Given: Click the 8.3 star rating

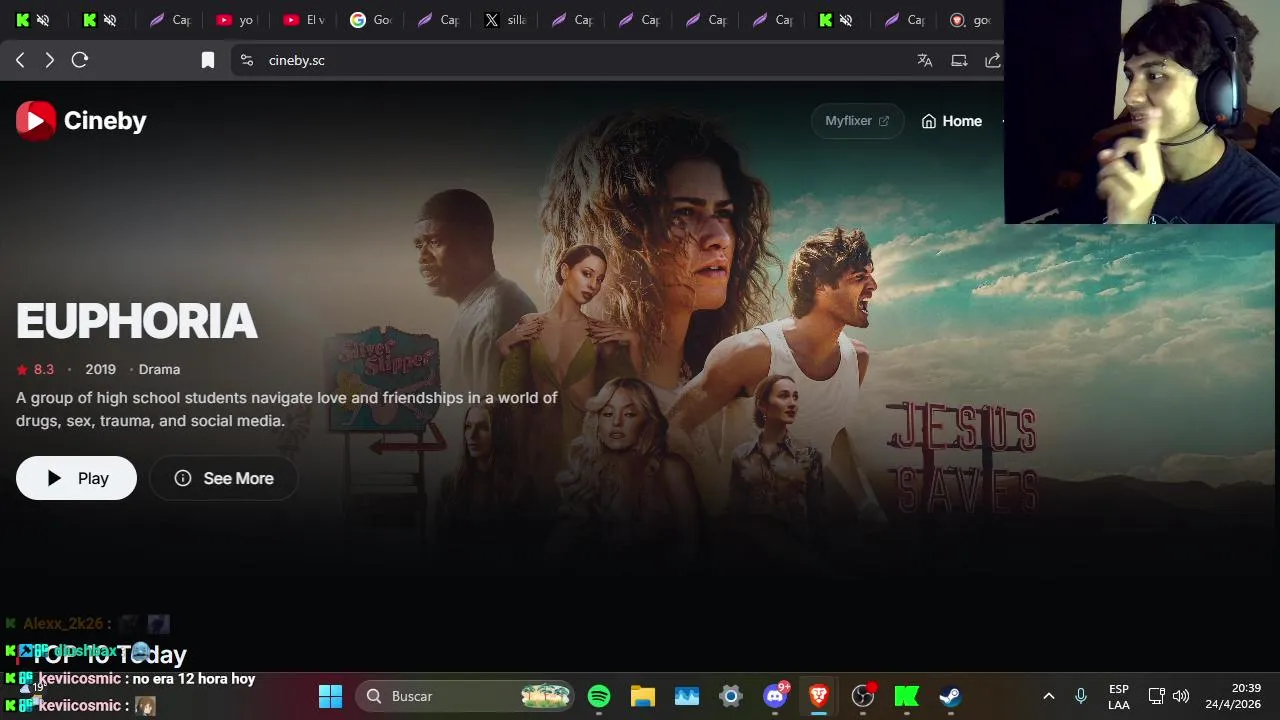Looking at the screenshot, I should pos(35,369).
